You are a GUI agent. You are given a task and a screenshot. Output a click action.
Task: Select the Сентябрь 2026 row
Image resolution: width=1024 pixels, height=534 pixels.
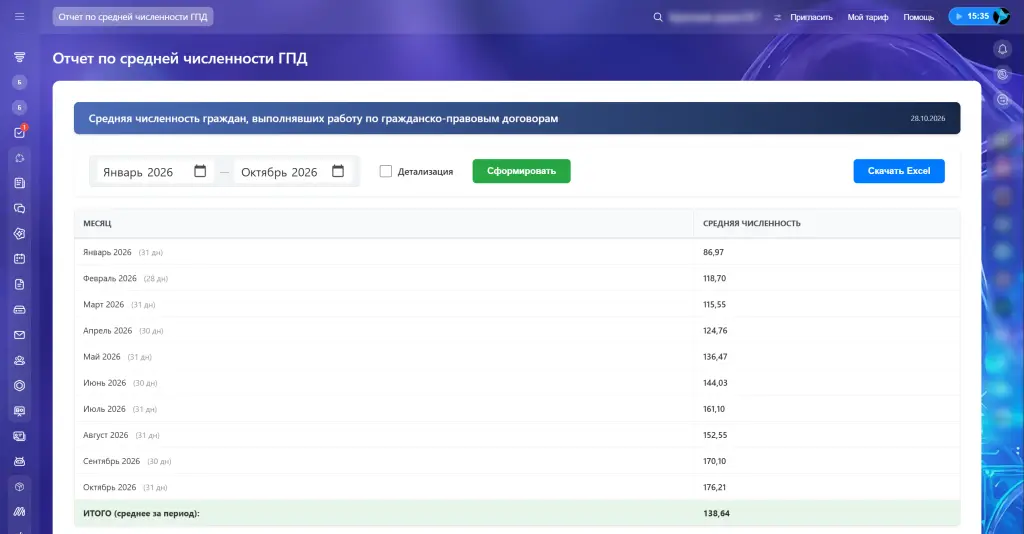517,461
